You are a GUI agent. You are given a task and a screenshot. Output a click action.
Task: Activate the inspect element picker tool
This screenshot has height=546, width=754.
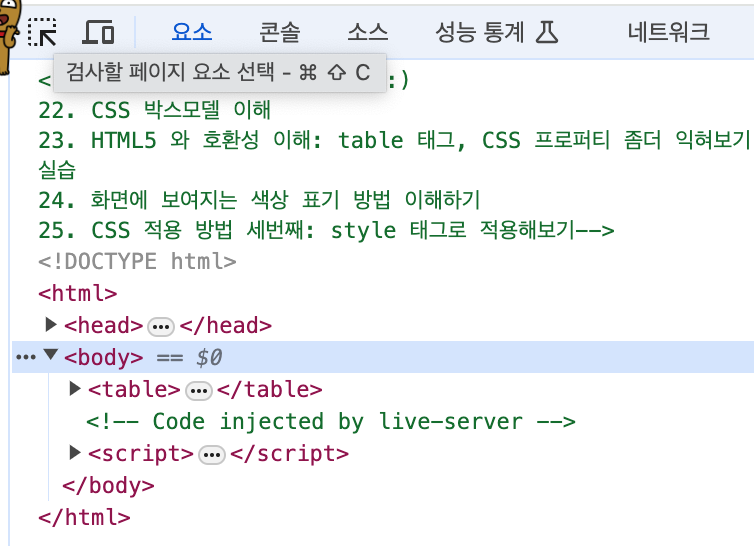pyautogui.click(x=42, y=32)
